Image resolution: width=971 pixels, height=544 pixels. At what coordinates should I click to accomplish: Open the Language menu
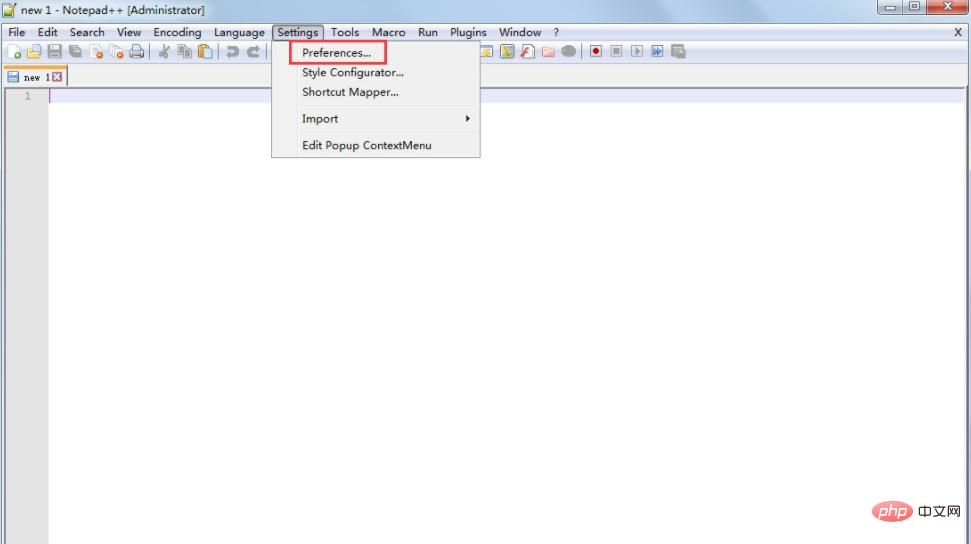point(239,32)
